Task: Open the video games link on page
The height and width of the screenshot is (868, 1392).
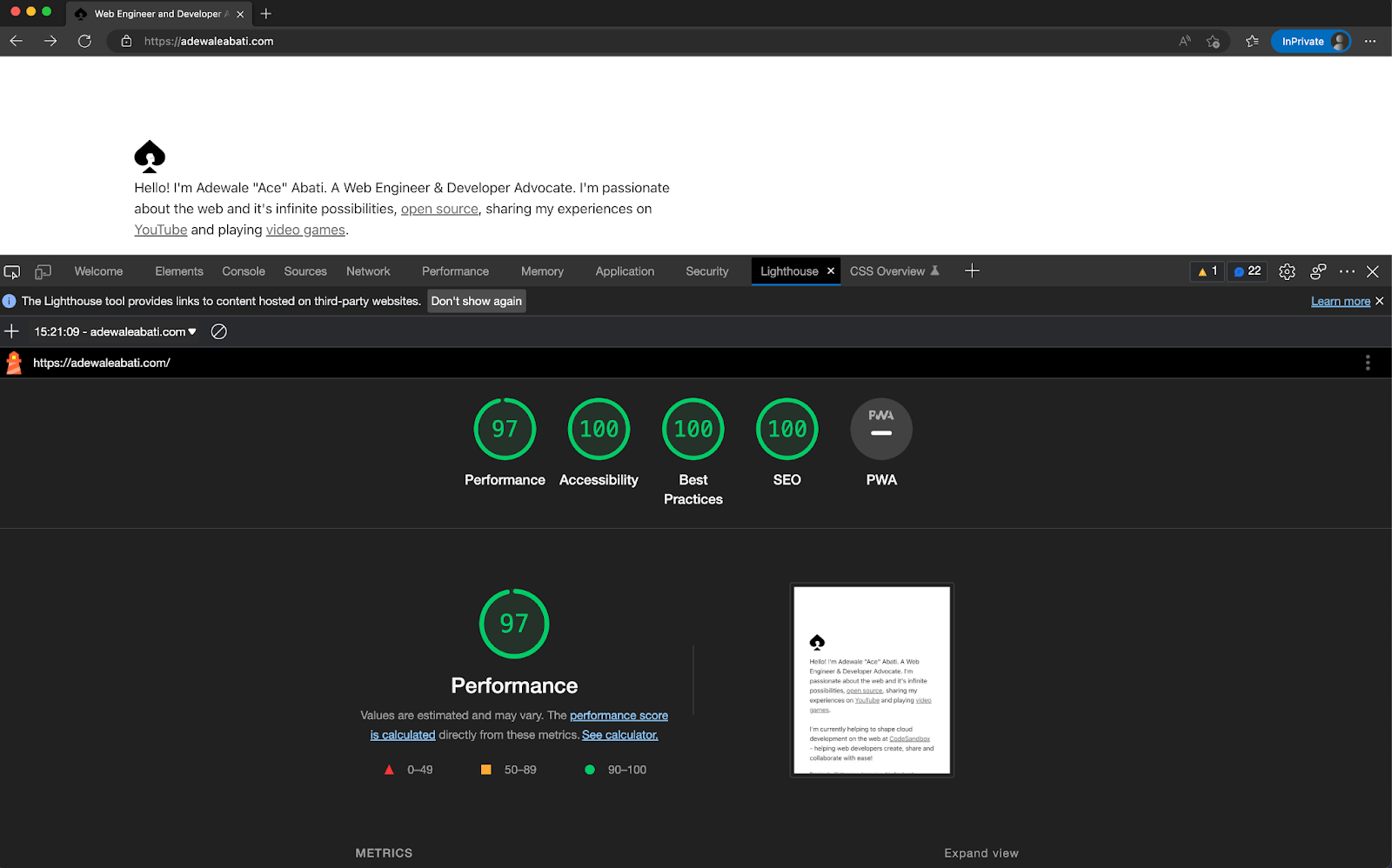Action: click(x=305, y=230)
